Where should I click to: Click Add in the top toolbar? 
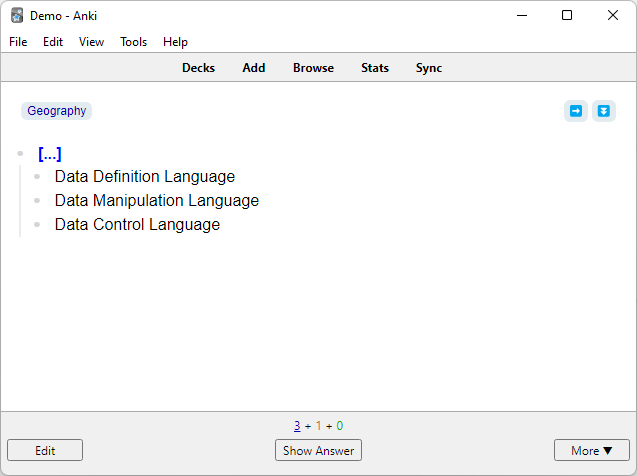pyautogui.click(x=254, y=68)
